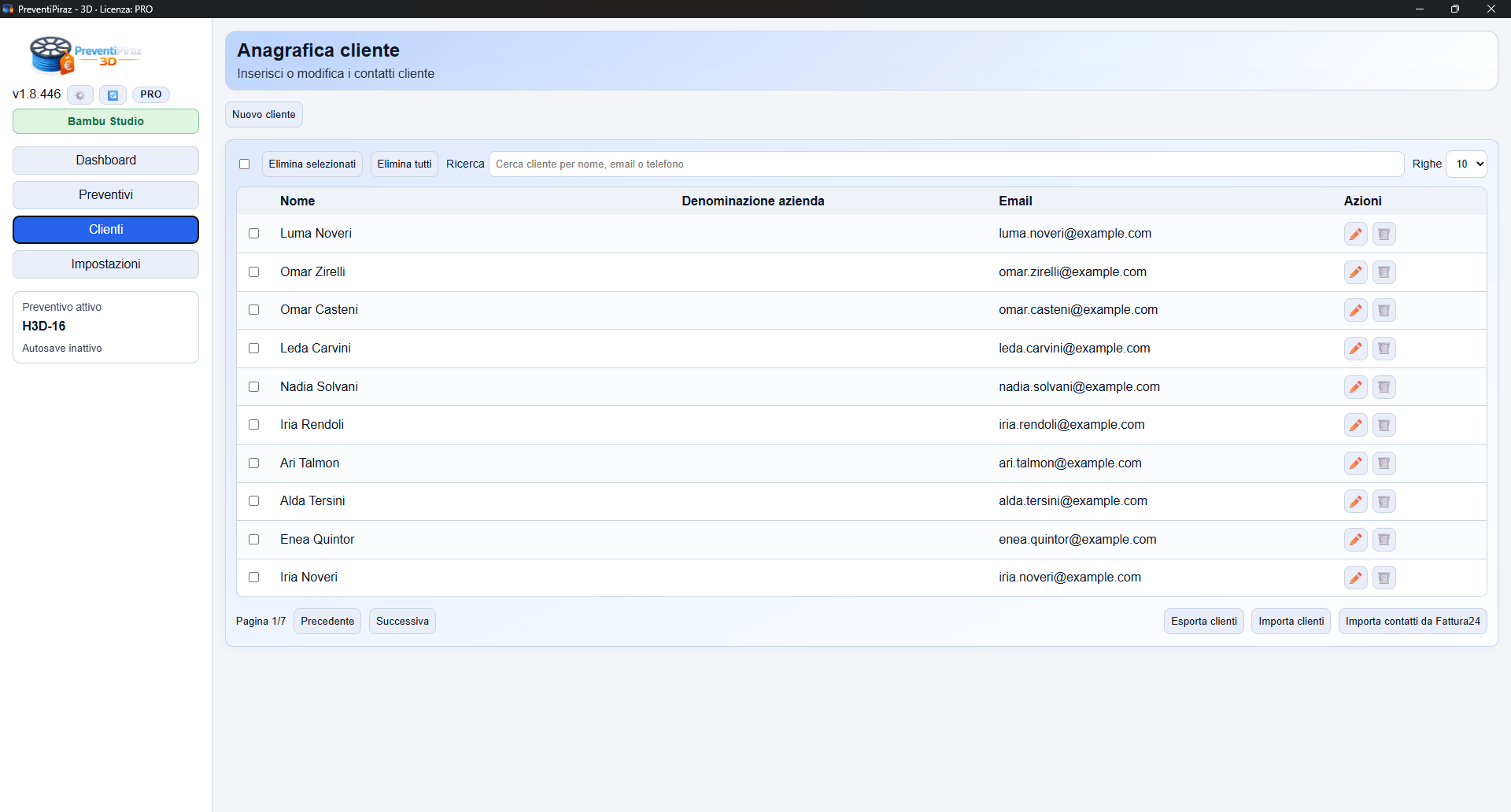
Task: Focus the Ricerca client search field
Action: 944,164
